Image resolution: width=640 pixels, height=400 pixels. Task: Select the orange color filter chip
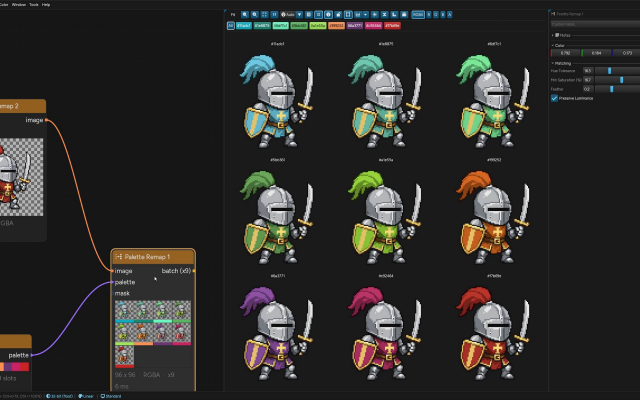click(x=336, y=26)
